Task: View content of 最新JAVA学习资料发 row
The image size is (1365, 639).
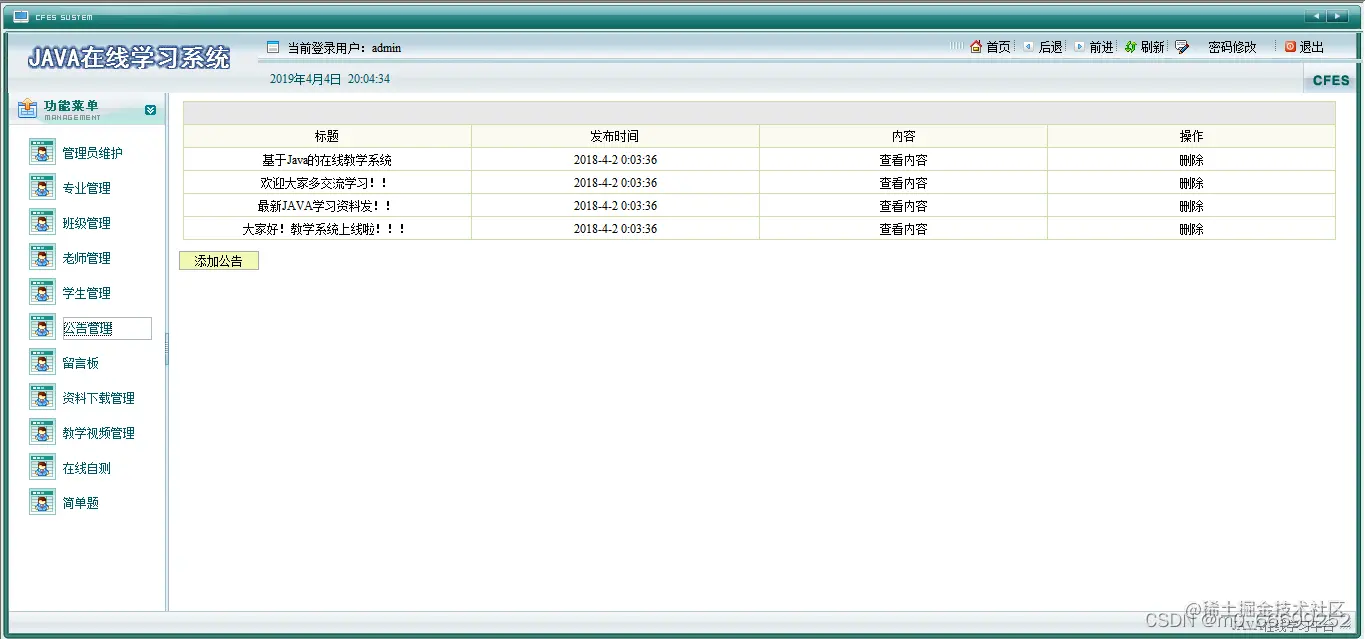Action: coord(903,206)
